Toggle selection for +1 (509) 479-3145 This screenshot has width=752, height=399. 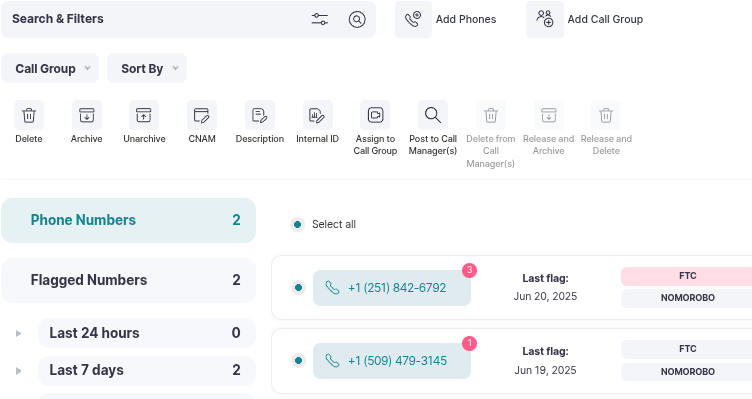(298, 361)
